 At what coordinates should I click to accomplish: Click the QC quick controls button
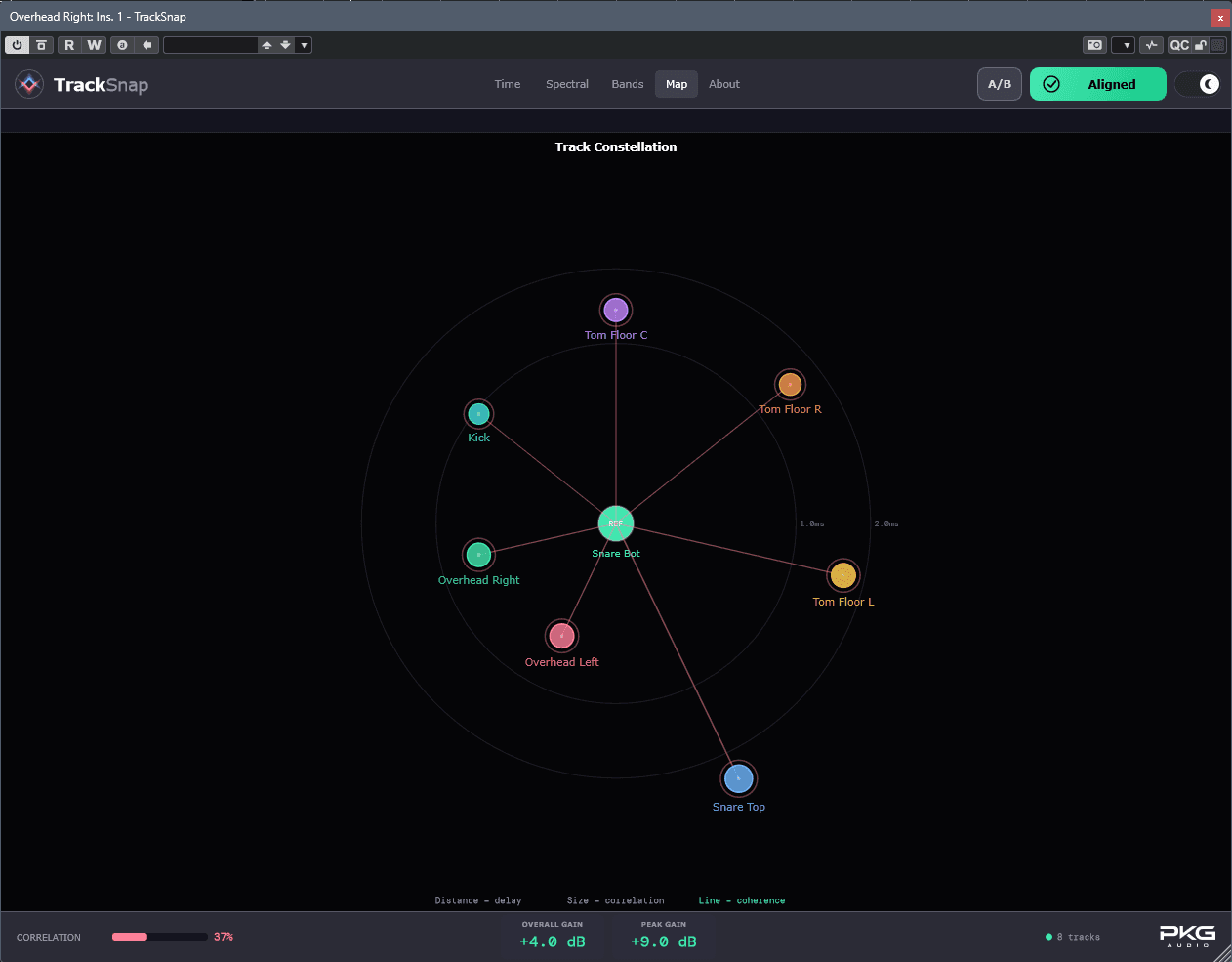[1179, 45]
